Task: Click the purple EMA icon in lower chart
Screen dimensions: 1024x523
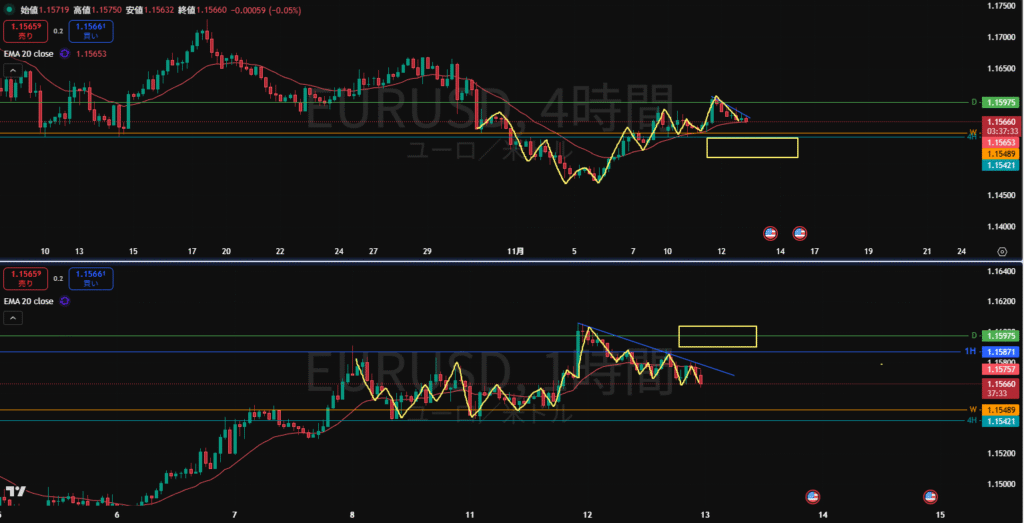Action: pos(65,300)
